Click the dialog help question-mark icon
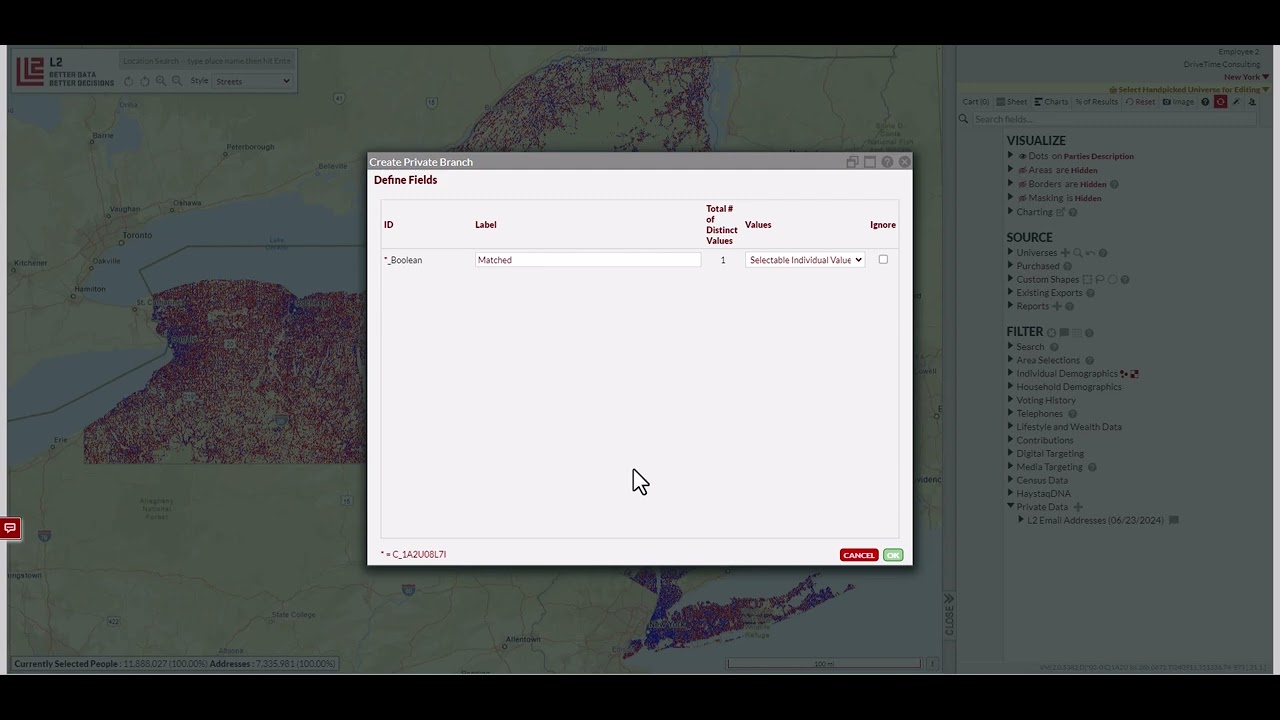1280x720 pixels. tap(887, 162)
